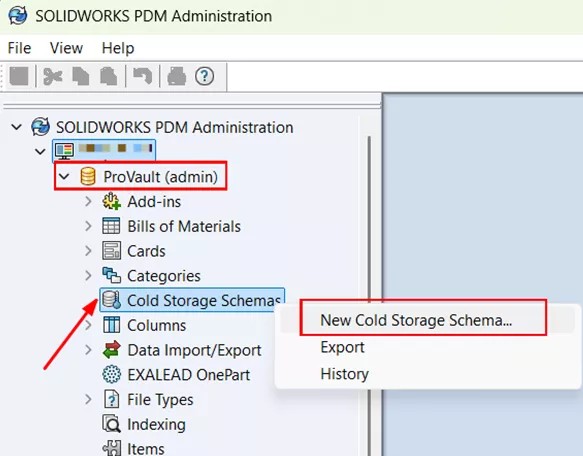The height and width of the screenshot is (456, 583).
Task: Choose History from the context menu
Action: coord(344,374)
